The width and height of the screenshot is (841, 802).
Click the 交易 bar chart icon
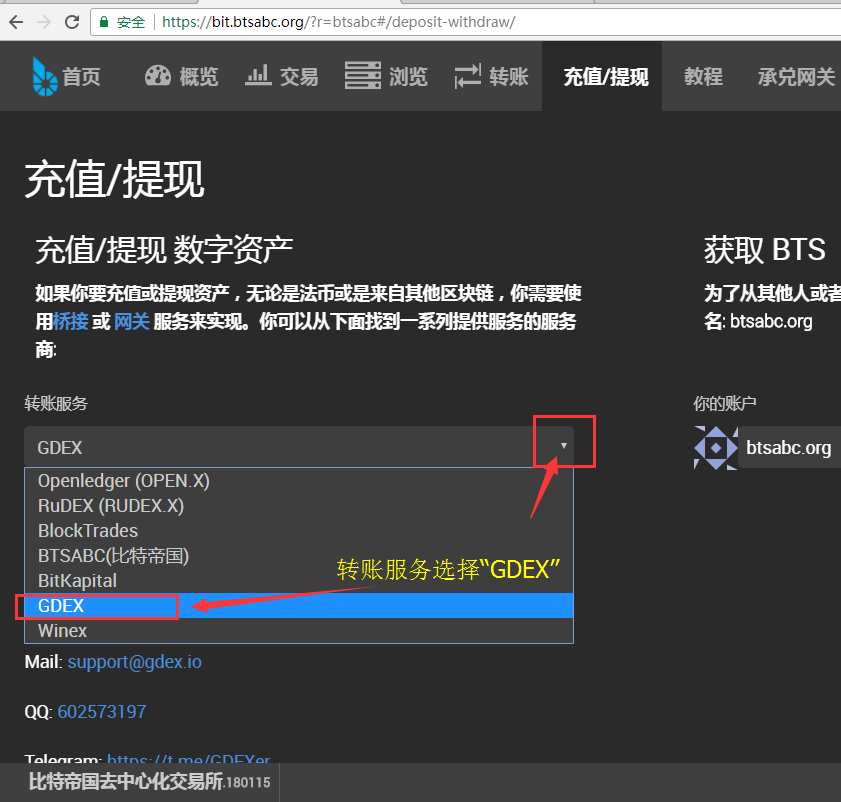tap(258, 76)
